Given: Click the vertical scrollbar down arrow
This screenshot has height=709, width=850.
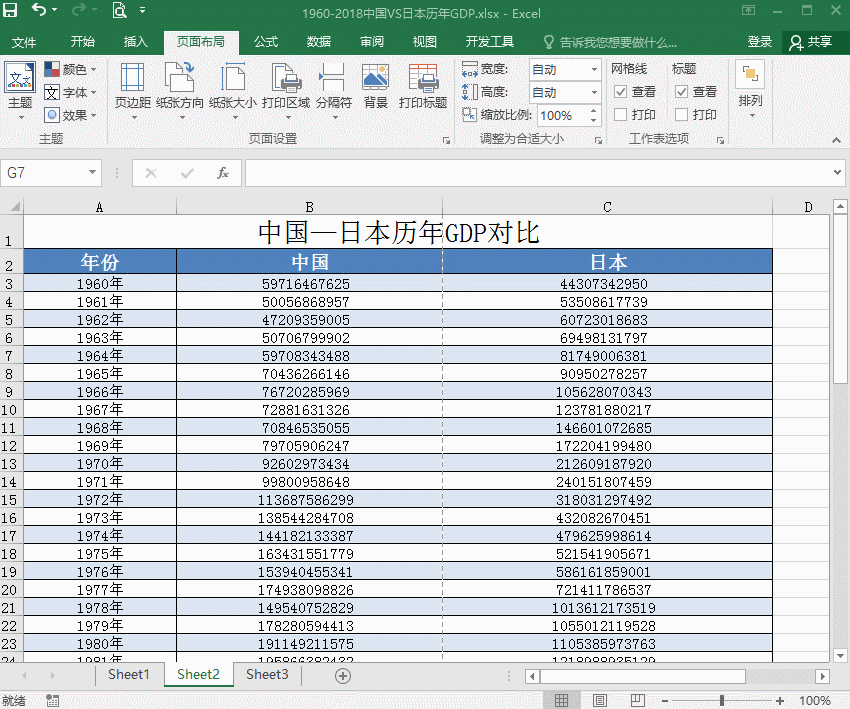Looking at the screenshot, I should pyautogui.click(x=840, y=655).
